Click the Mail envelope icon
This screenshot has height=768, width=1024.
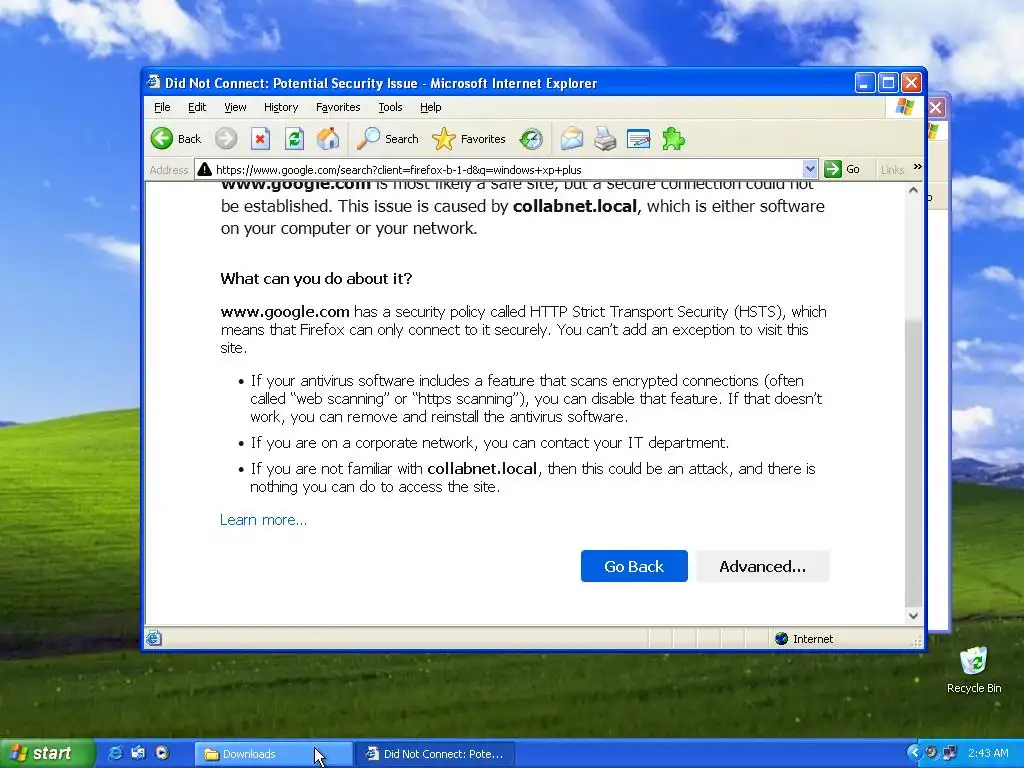point(571,138)
